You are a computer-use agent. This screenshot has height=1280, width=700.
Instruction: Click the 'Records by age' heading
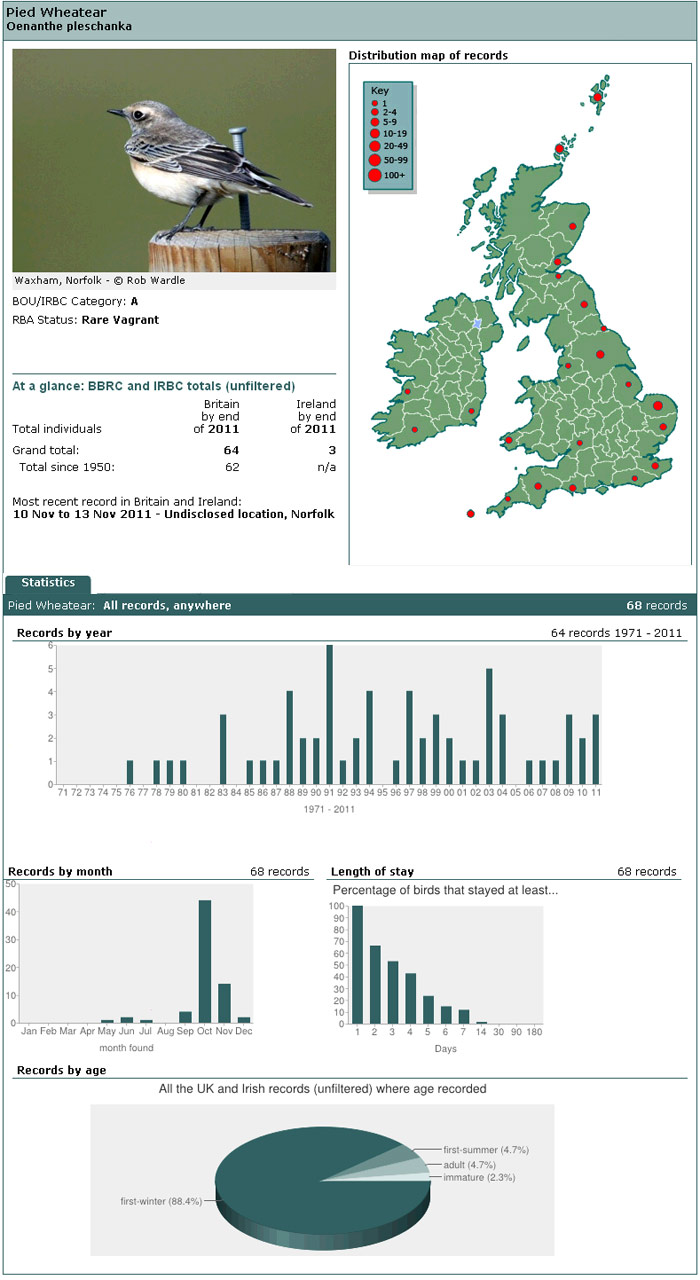pos(61,1071)
